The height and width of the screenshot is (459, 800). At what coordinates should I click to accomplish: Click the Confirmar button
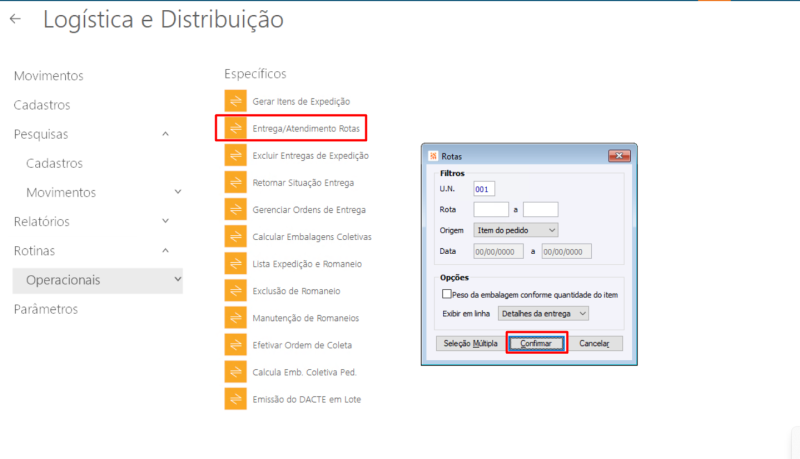point(536,343)
